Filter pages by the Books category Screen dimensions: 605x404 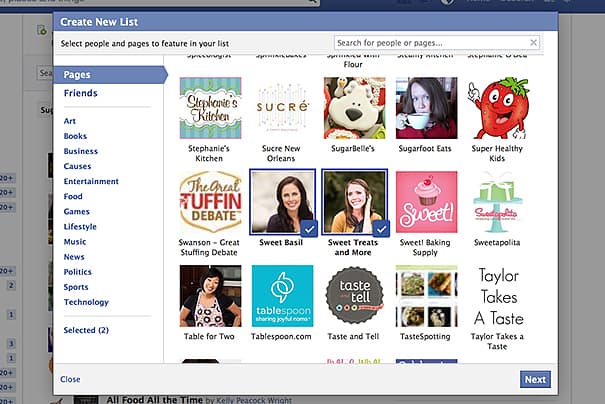coord(75,136)
